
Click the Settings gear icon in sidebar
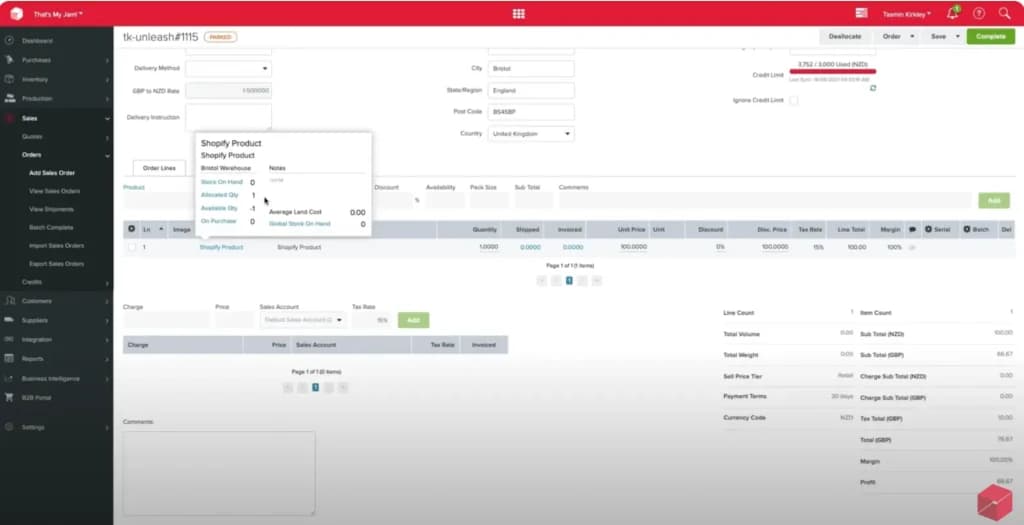(9, 427)
